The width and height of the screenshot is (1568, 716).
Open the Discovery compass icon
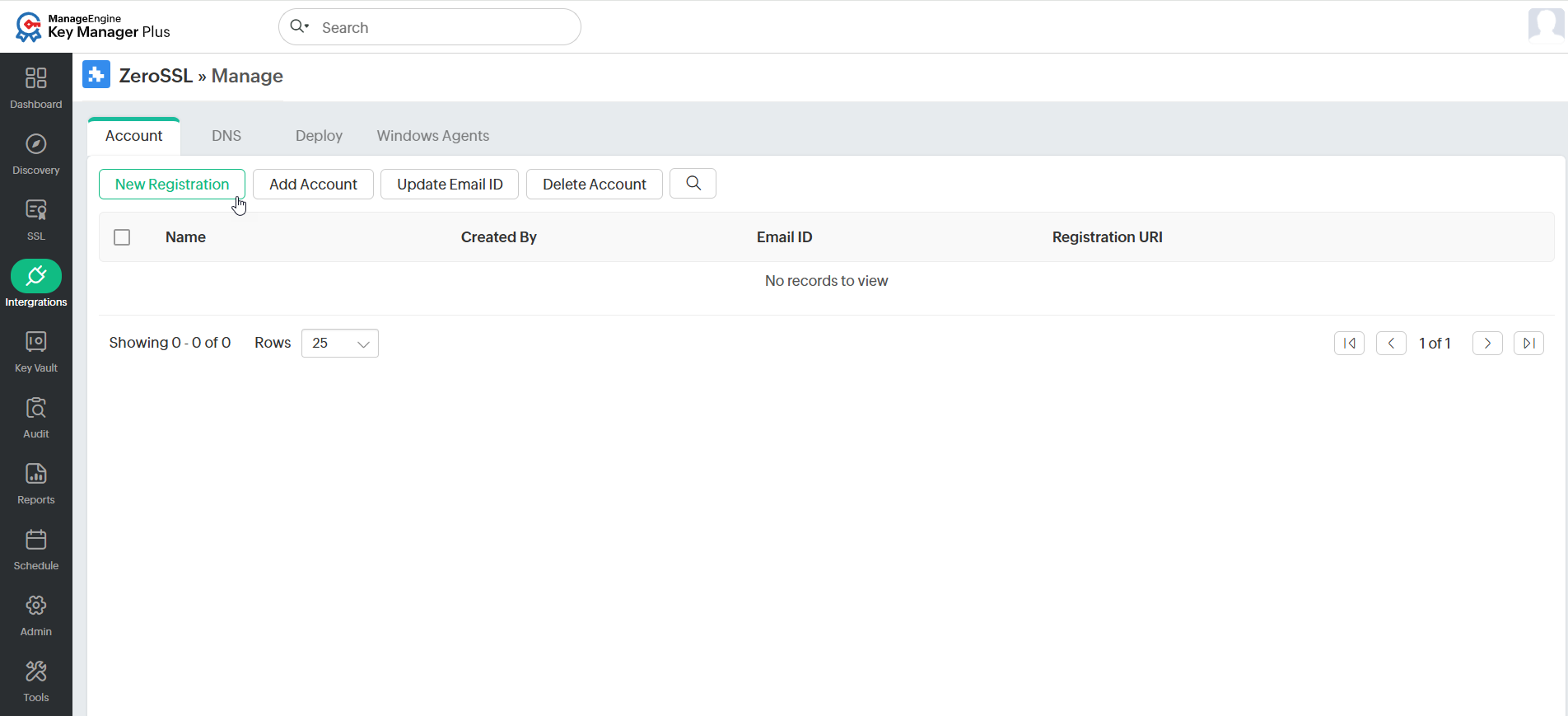(36, 144)
